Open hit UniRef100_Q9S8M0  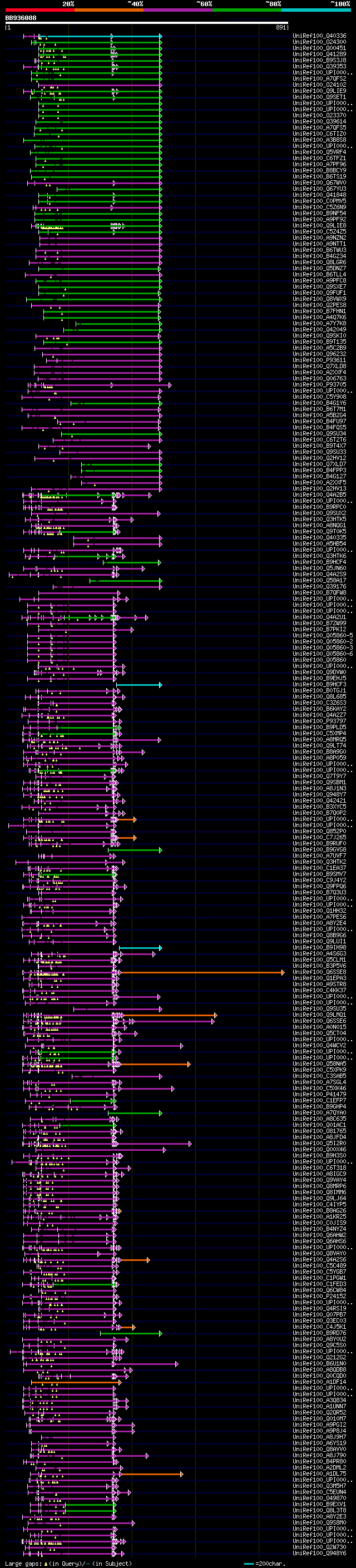(319, 1523)
